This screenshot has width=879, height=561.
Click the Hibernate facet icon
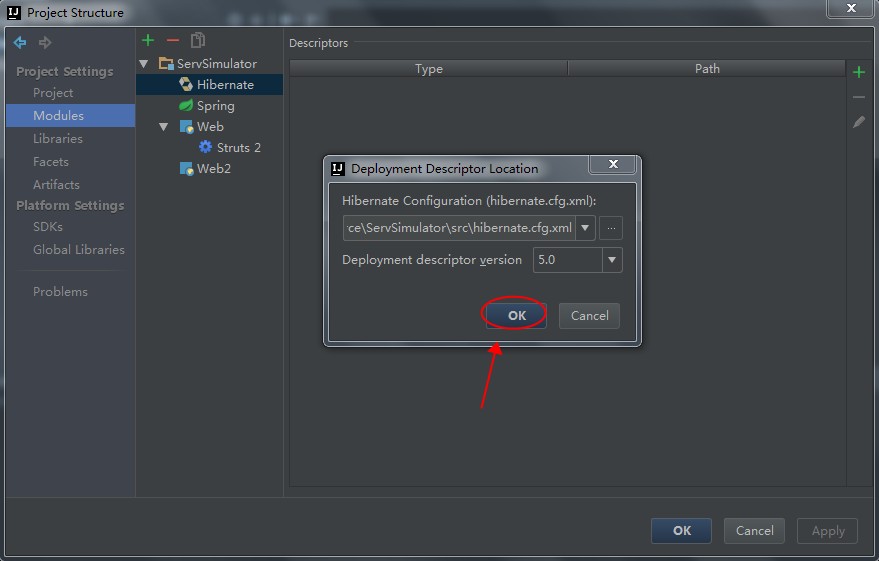pyautogui.click(x=186, y=84)
